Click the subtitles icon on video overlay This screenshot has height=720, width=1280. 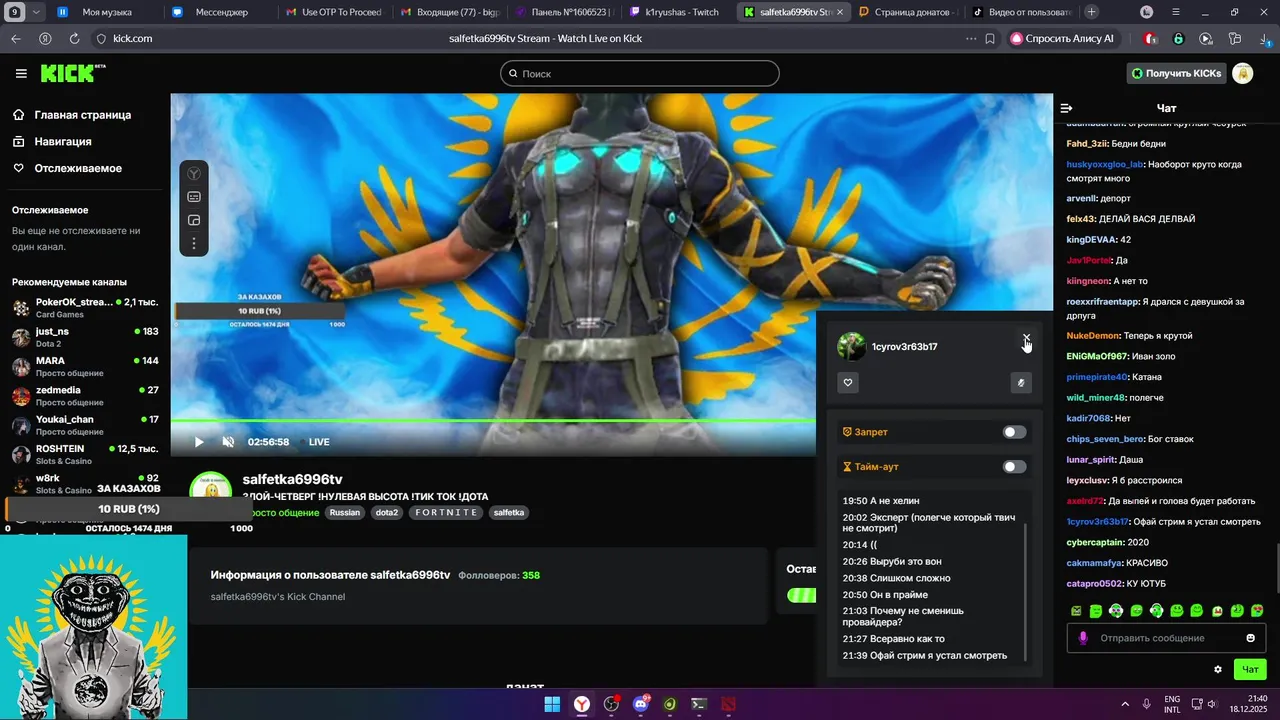click(x=194, y=197)
